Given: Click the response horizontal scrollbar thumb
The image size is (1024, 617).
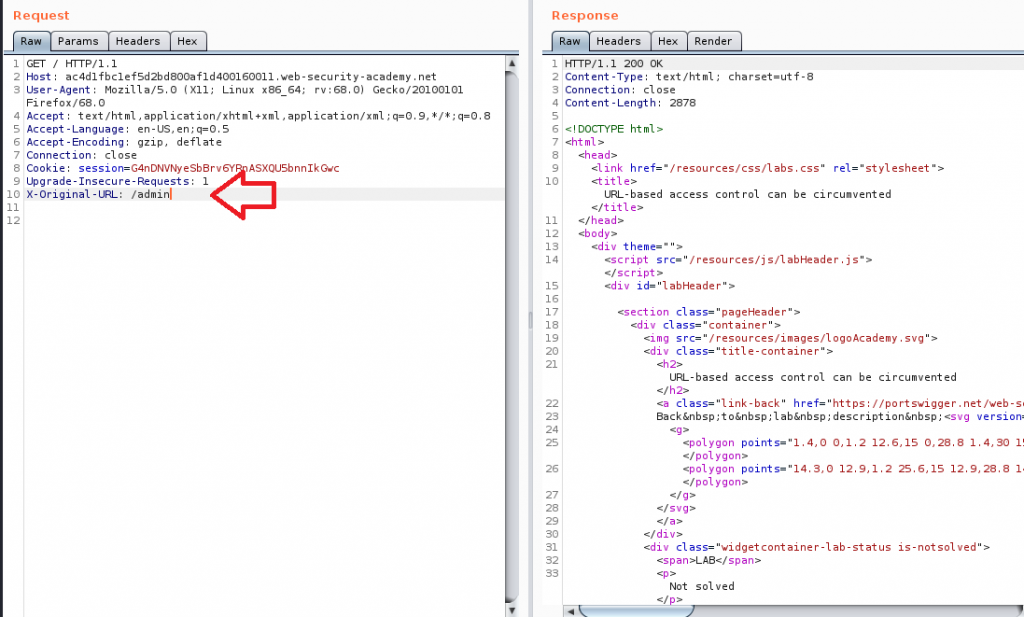Looking at the screenshot, I should [635, 612].
